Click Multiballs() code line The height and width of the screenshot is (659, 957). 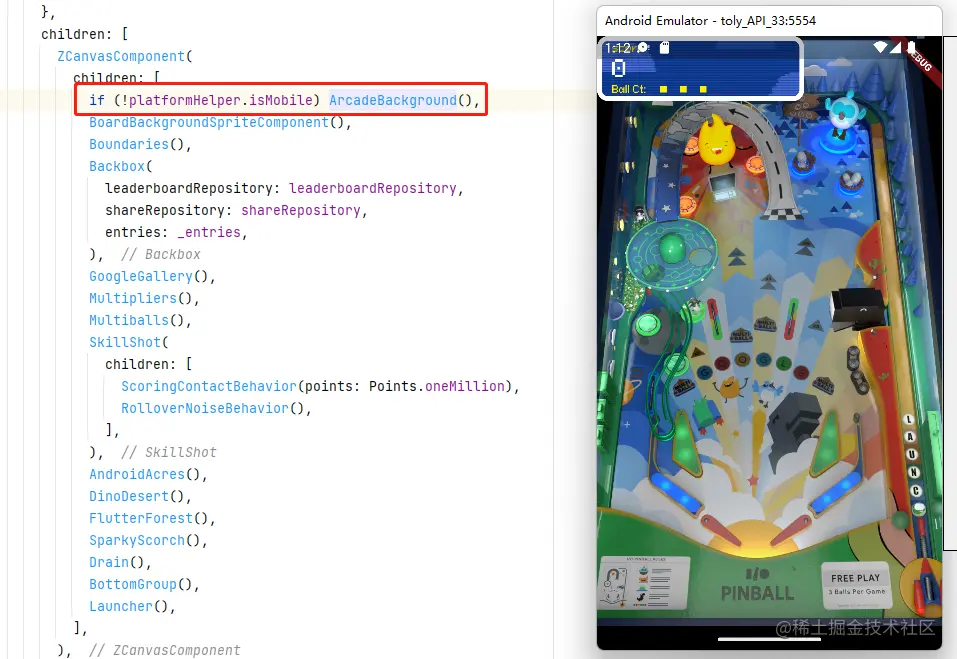click(140, 320)
